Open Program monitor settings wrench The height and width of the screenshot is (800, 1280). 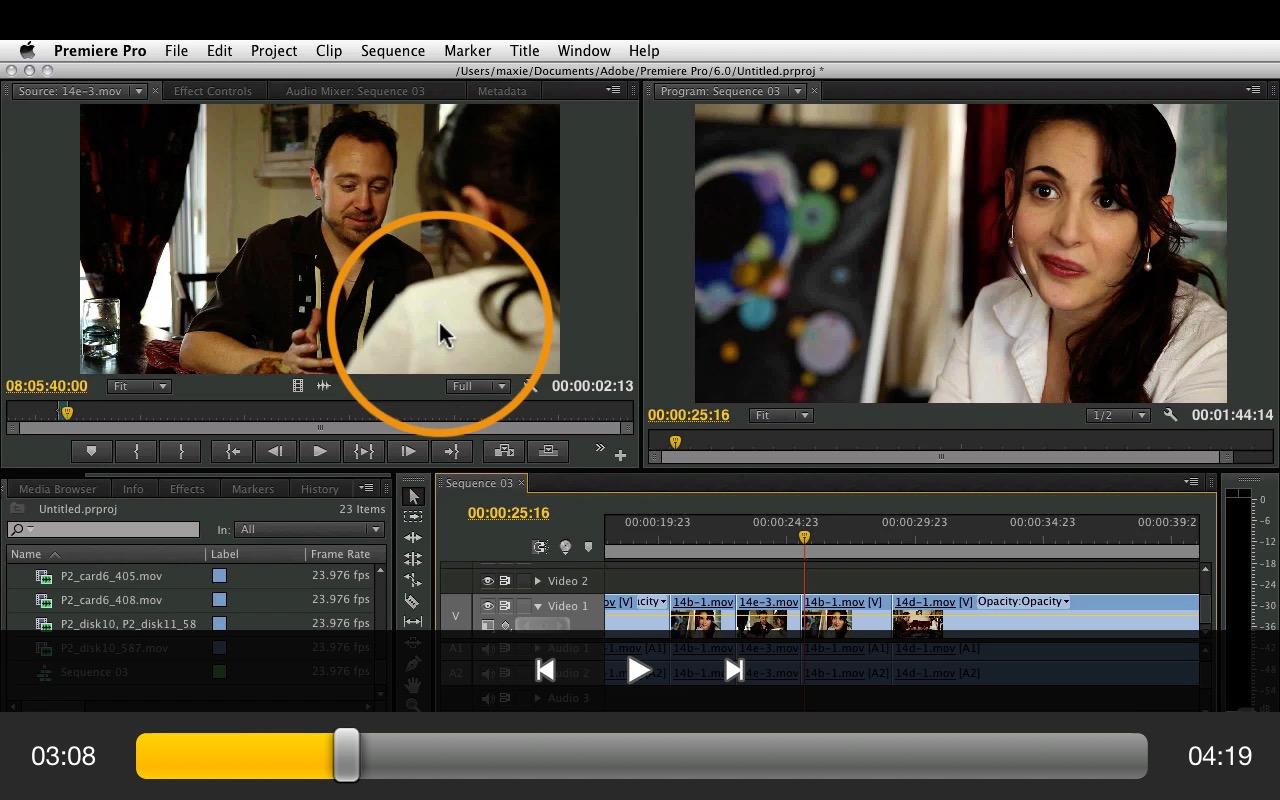point(1170,415)
